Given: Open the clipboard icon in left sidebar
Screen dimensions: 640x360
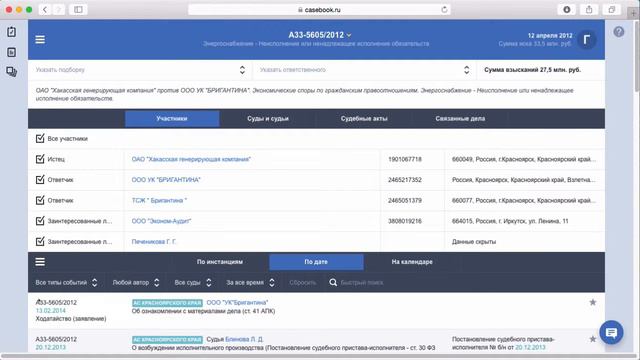Looking at the screenshot, I should [11, 32].
